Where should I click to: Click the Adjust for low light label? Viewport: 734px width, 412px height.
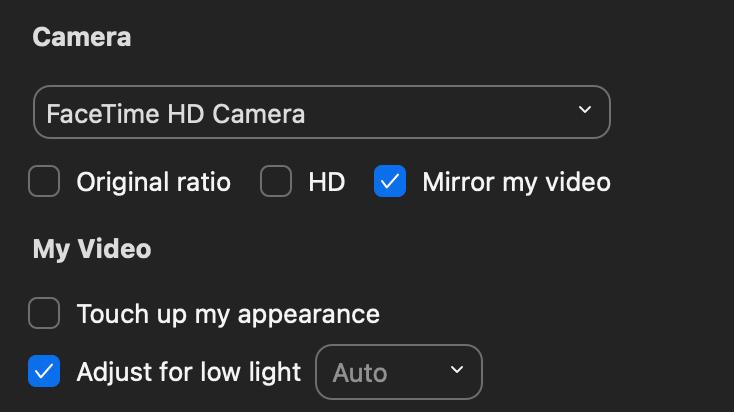tap(189, 372)
